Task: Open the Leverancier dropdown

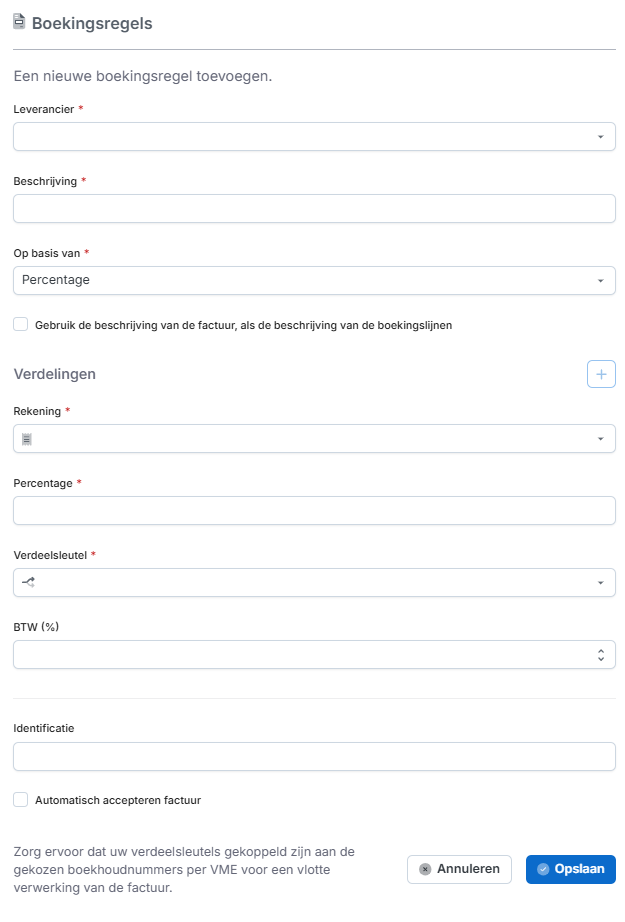Action: click(x=314, y=137)
